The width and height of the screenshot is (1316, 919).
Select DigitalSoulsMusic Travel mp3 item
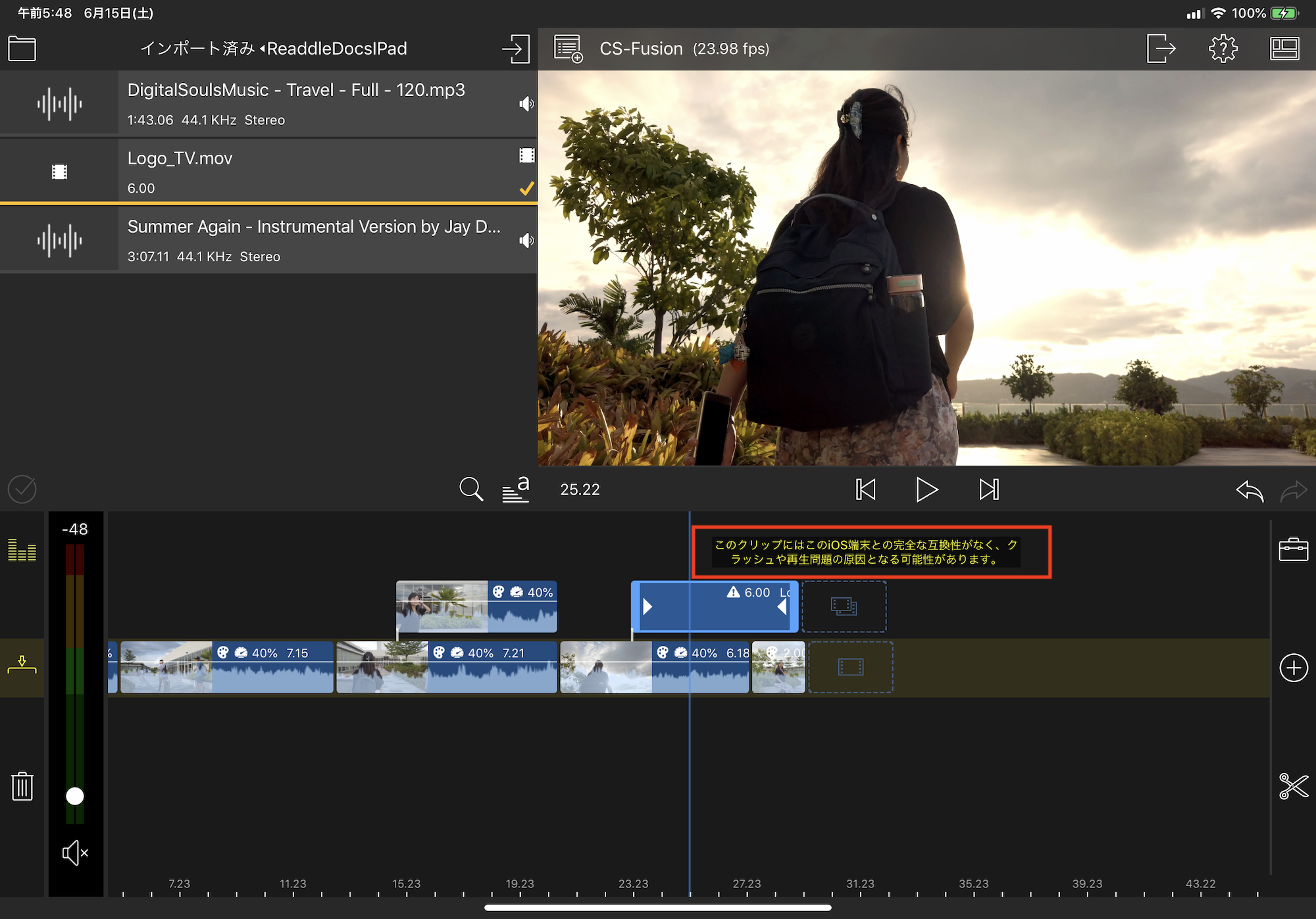point(268,103)
